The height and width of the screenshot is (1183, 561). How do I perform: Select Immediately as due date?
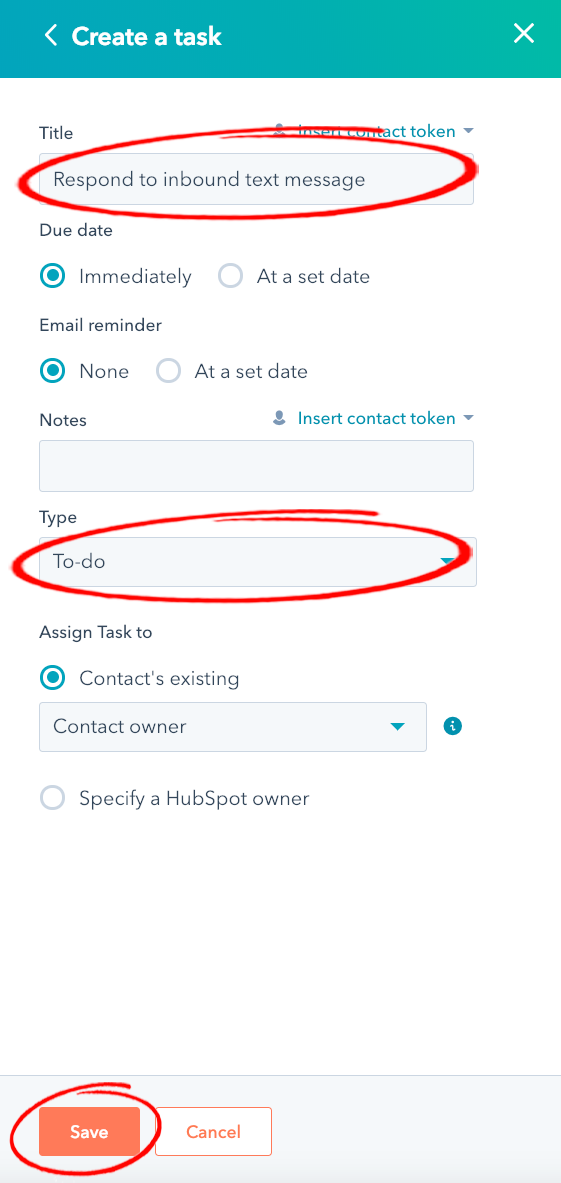pyautogui.click(x=52, y=276)
